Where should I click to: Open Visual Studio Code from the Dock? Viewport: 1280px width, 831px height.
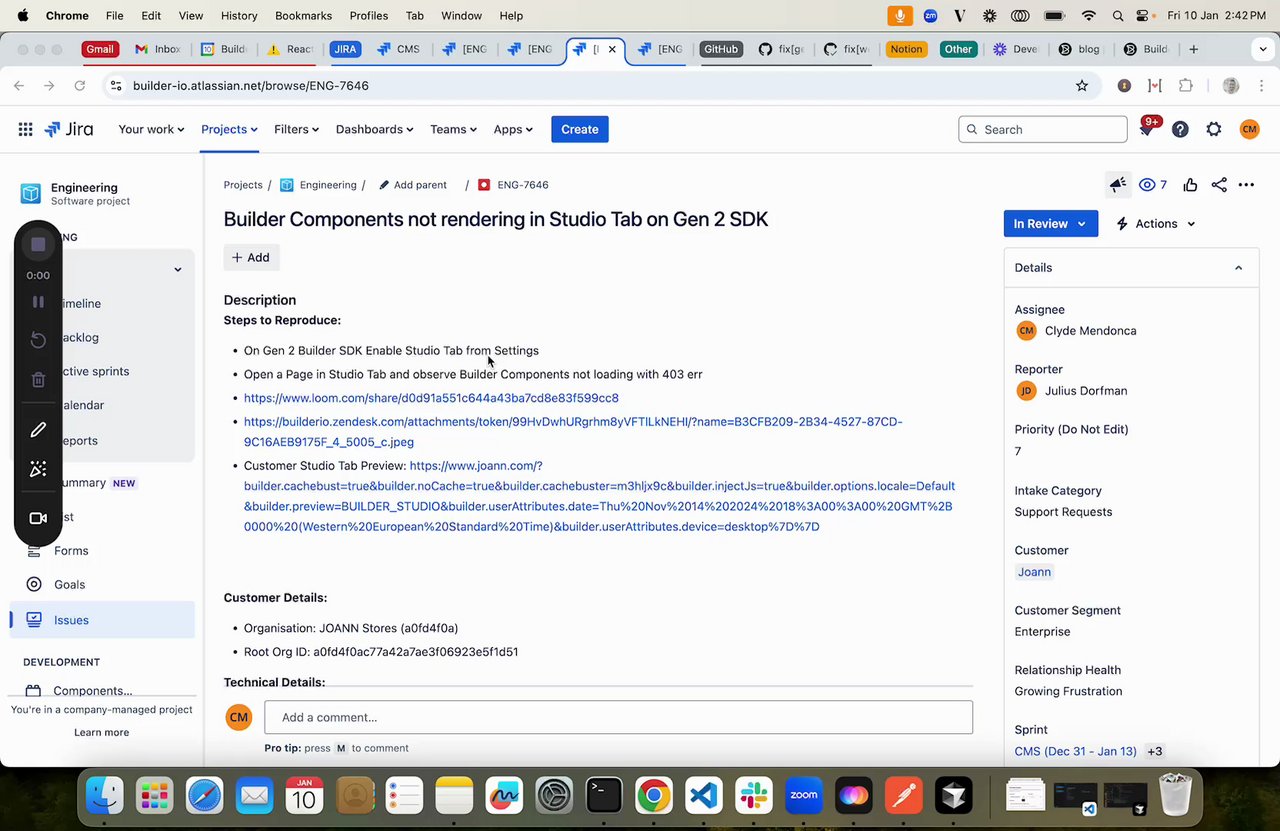click(704, 796)
